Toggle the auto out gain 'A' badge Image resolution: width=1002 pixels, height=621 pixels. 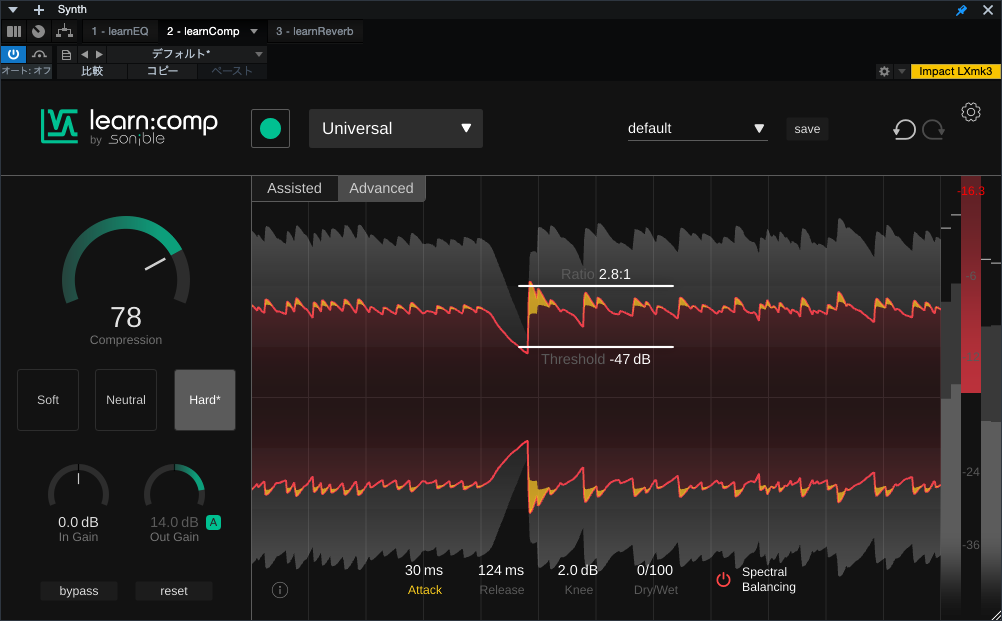(213, 522)
